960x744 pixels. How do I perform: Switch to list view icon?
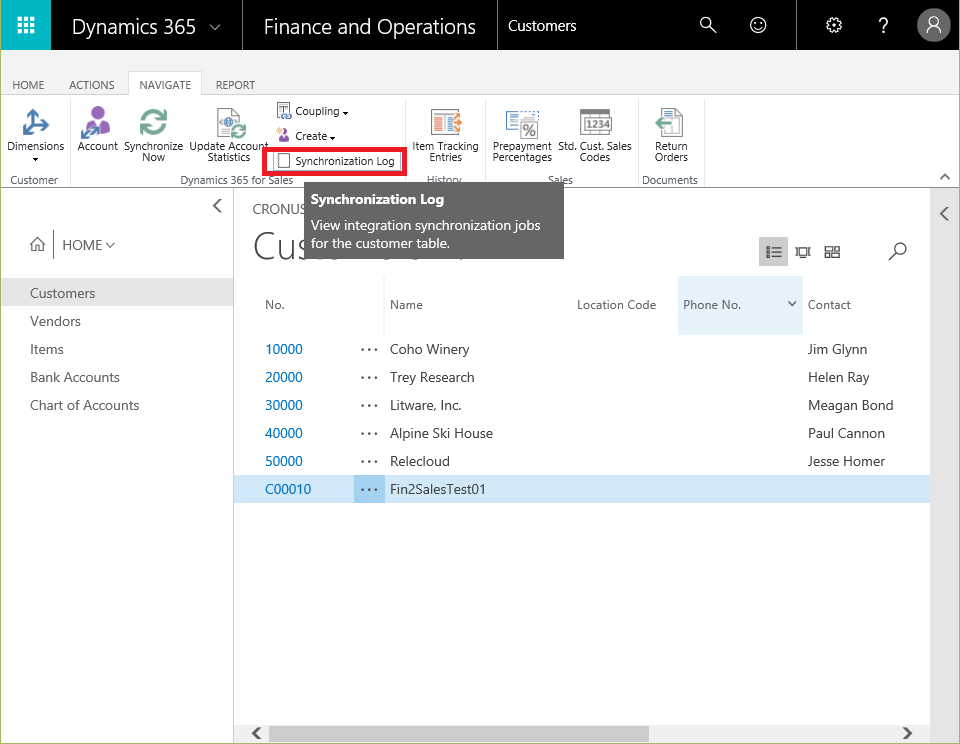(x=773, y=252)
